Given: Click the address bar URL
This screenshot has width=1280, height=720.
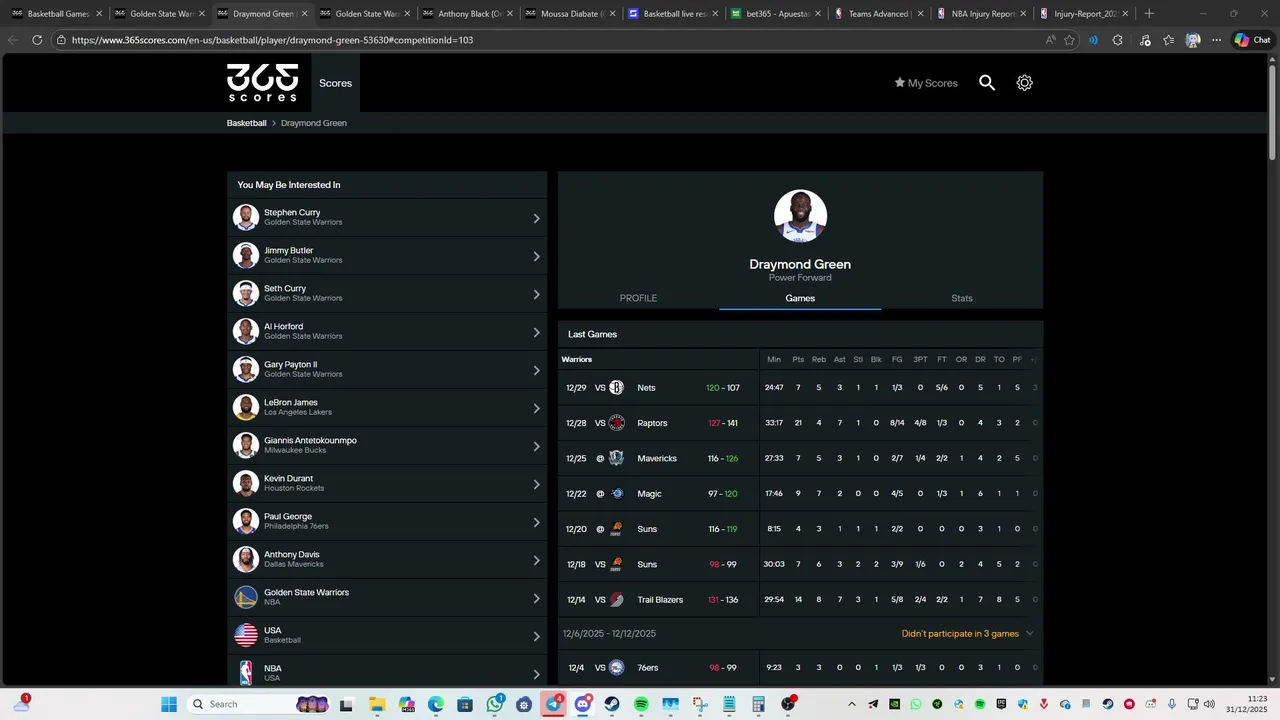Looking at the screenshot, I should pyautogui.click(x=272, y=40).
